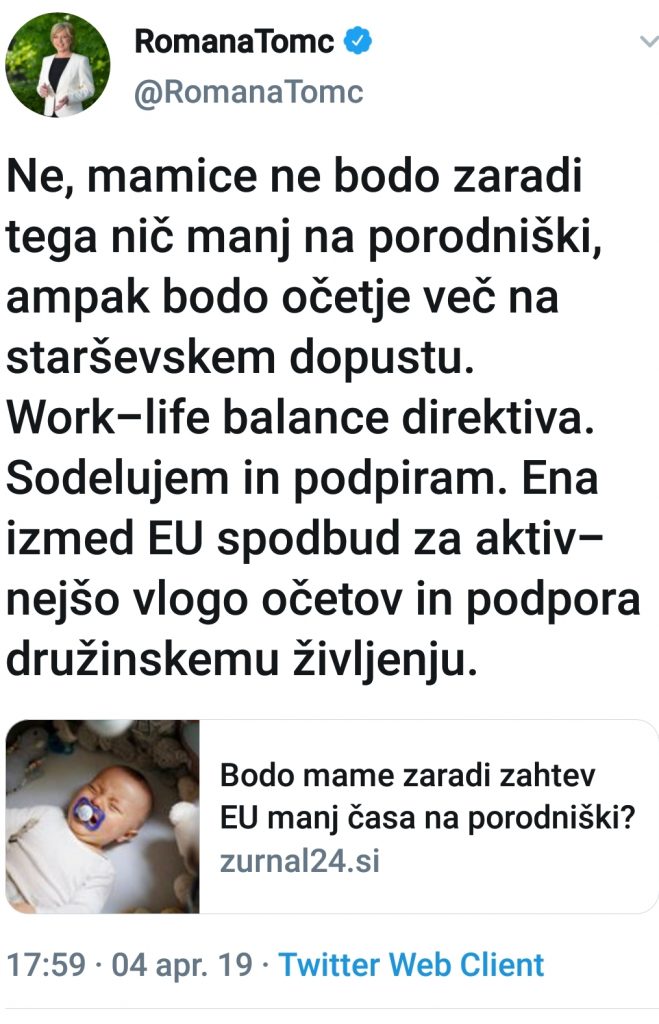Click the 'nejšo vlogo očetov in podpora' line

323,601
